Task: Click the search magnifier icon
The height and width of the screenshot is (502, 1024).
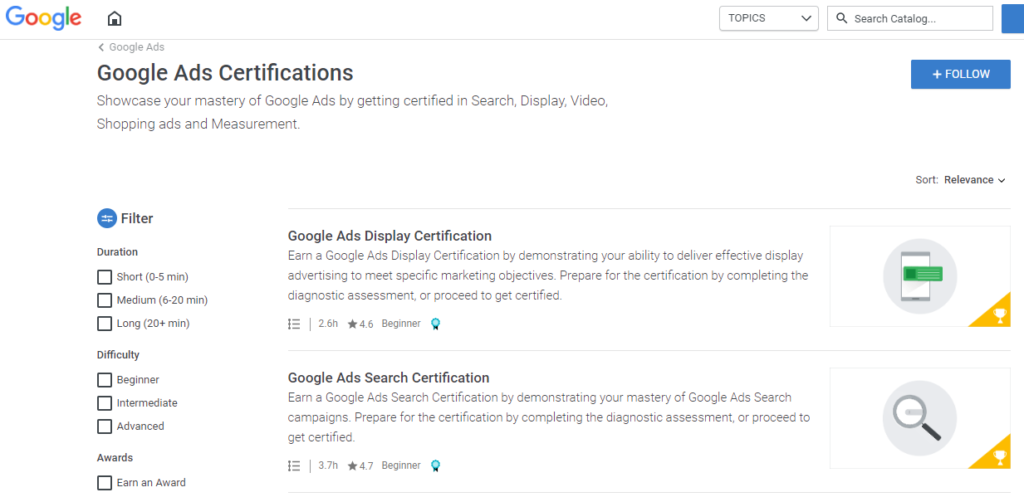Action: tap(842, 18)
